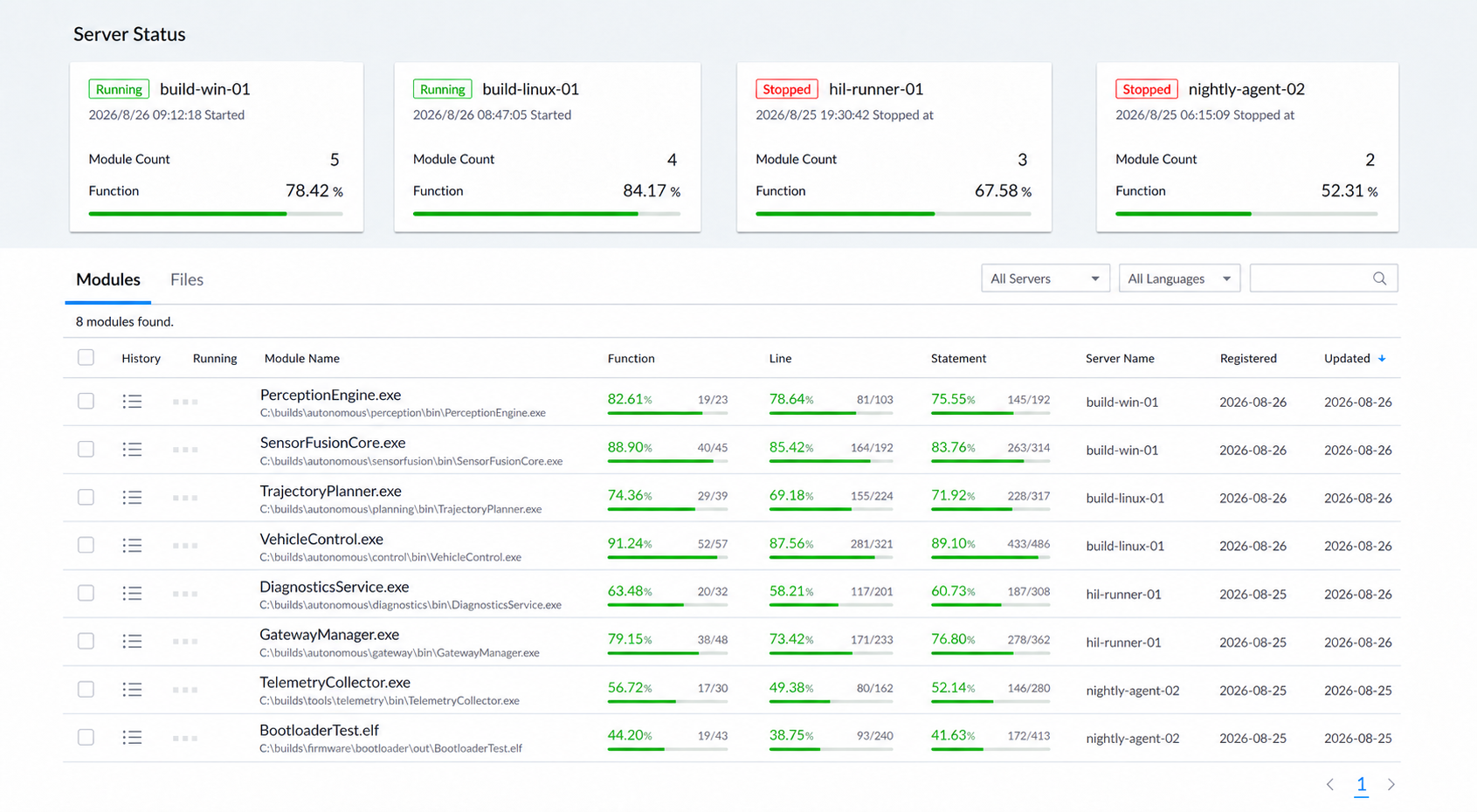The width and height of the screenshot is (1477, 812).
Task: Check the TelemetryCollector.exe row checkbox
Action: pyautogui.click(x=86, y=689)
